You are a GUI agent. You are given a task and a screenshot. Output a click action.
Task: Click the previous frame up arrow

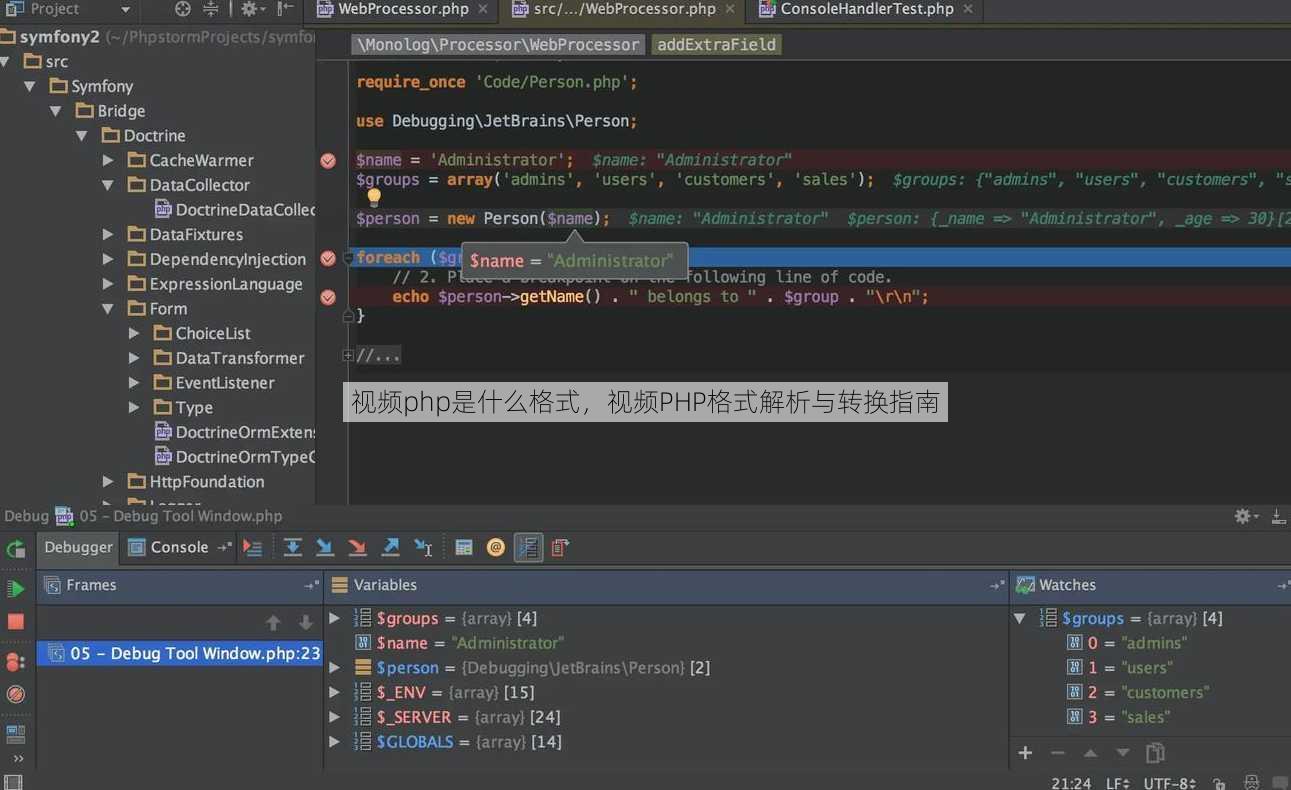coord(273,623)
